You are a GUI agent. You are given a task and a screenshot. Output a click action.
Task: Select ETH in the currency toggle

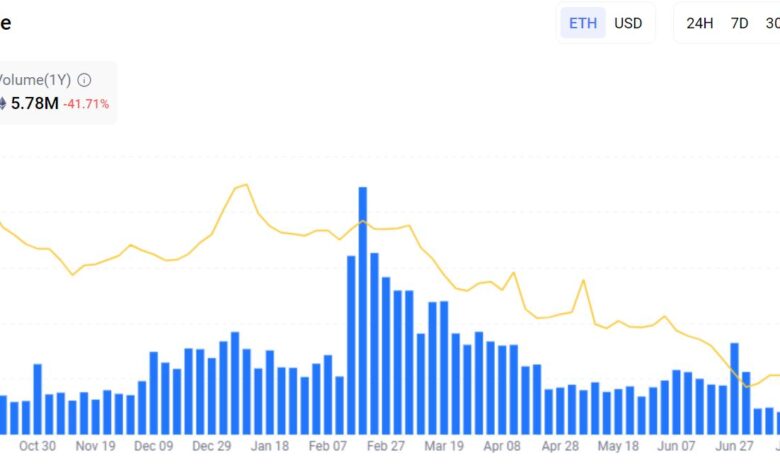pos(583,23)
